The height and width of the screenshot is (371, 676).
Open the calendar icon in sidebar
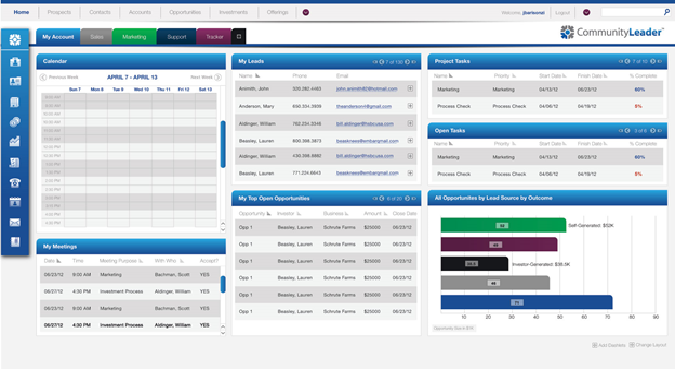click(x=15, y=202)
